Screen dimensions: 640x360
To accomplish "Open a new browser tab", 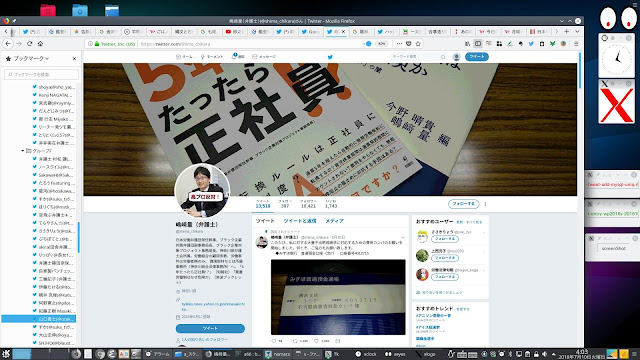I will pos(567,31).
